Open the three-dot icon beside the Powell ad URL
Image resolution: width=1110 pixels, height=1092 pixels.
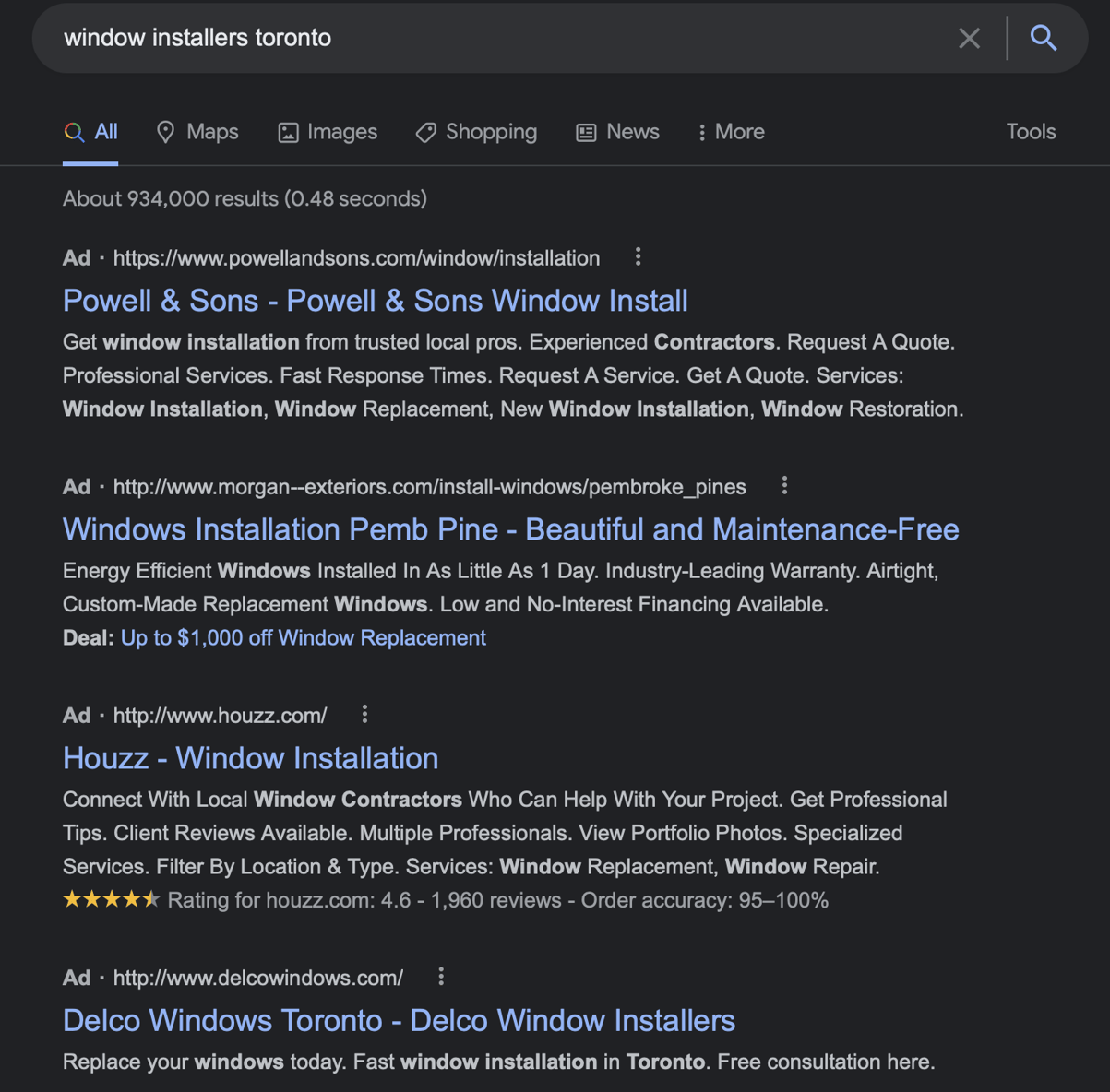click(x=638, y=257)
